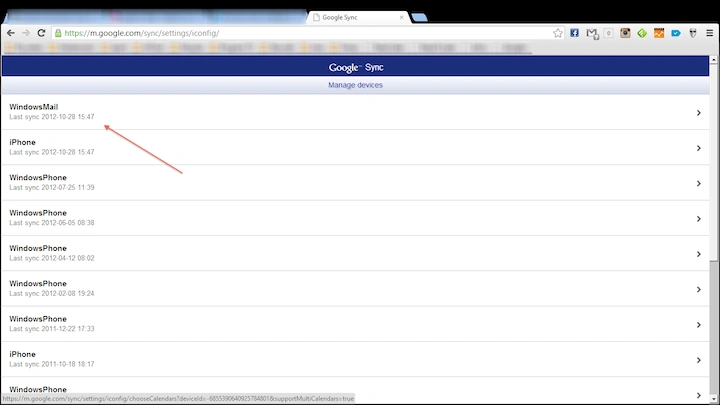Open the orange chart extension icon

[659, 33]
